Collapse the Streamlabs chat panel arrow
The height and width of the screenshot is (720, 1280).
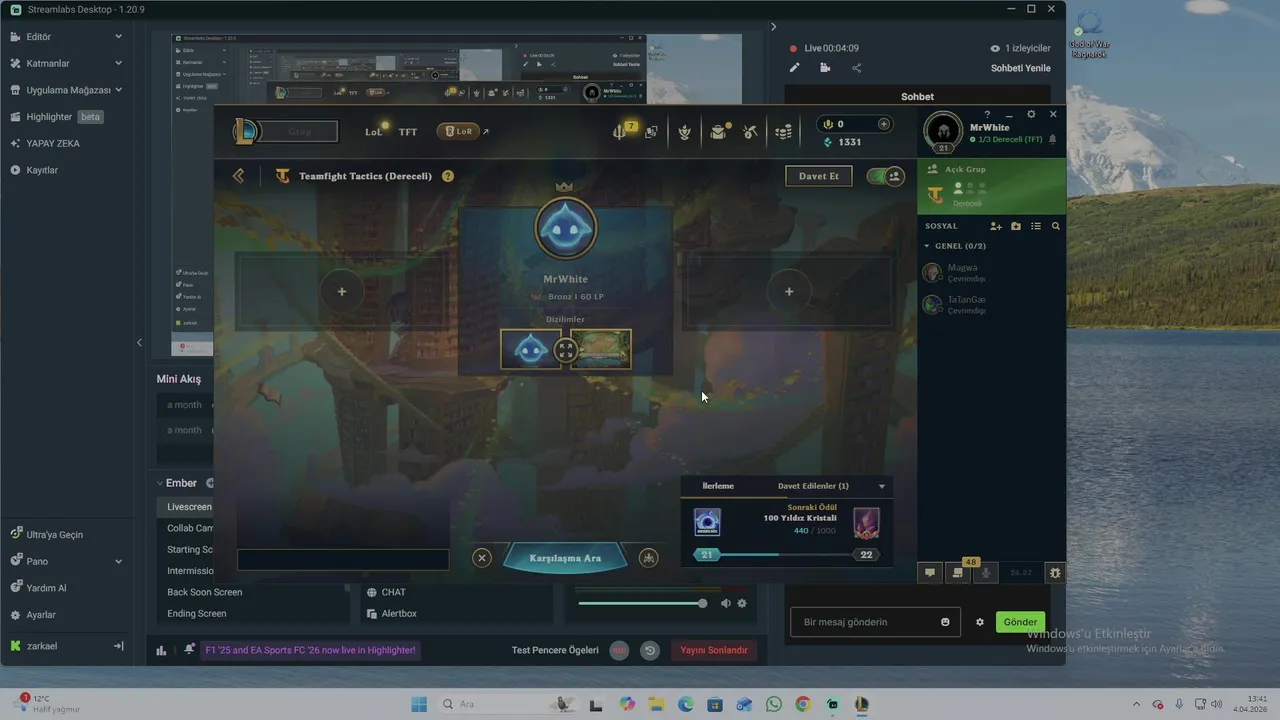click(773, 27)
